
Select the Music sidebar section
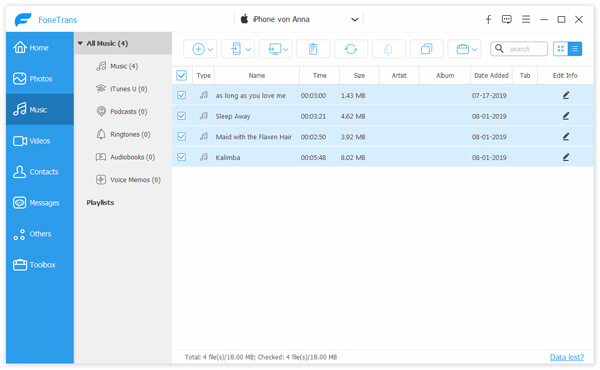(40, 109)
